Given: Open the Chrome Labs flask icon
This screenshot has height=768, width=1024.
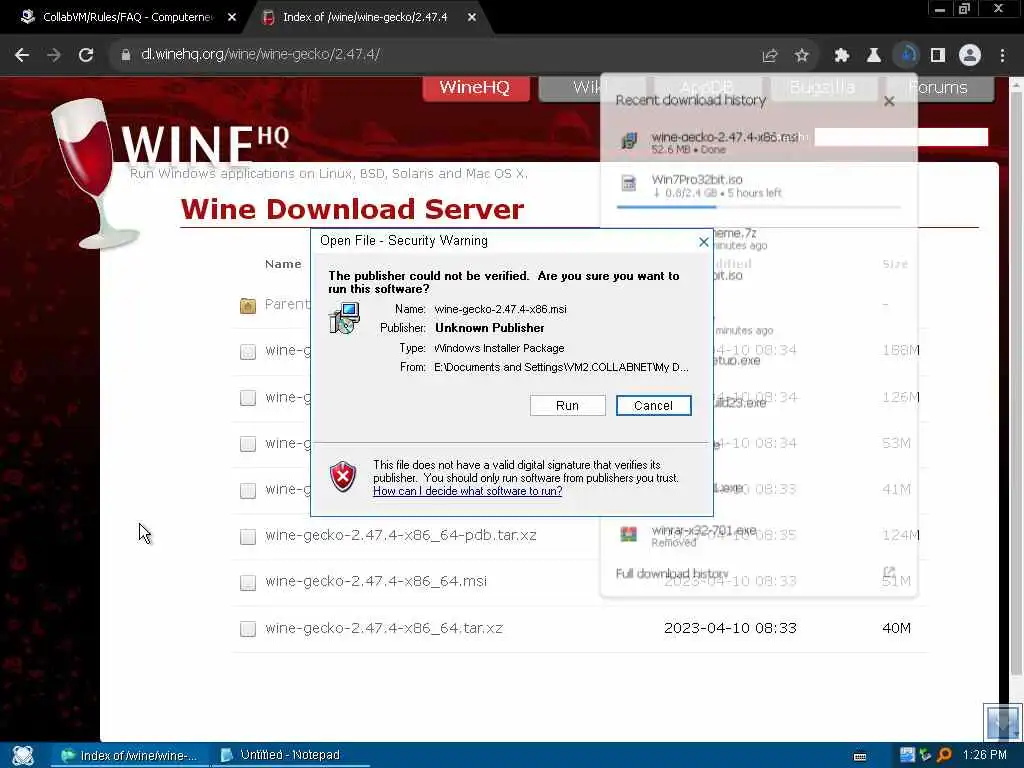Looking at the screenshot, I should pos(874,56).
